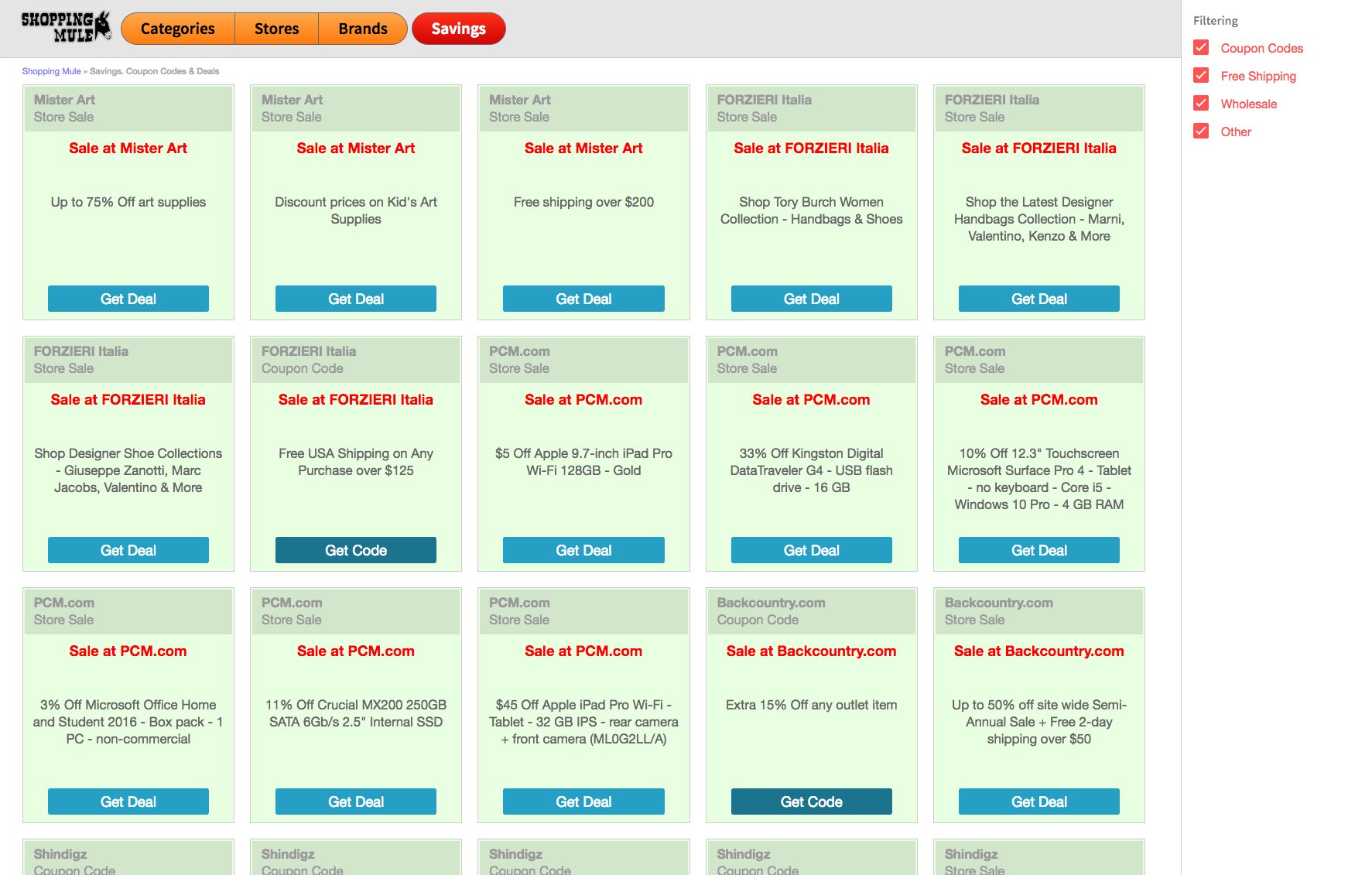The height and width of the screenshot is (875, 1372).
Task: Get Deal for Kingston DataTraveler G4 flash drive
Action: (812, 550)
